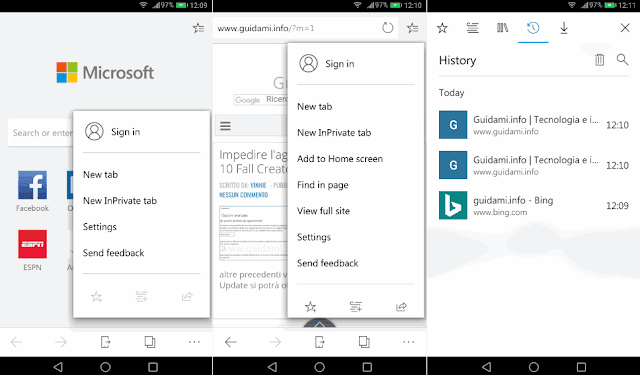The width and height of the screenshot is (640, 375).
Task: Select Send feedback in the left menu
Action: [x=113, y=253]
